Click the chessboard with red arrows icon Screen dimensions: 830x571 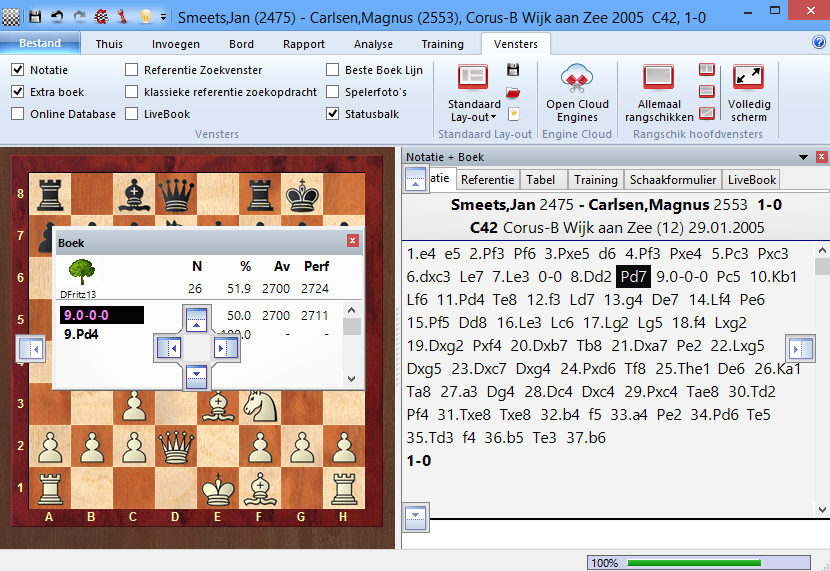[101, 17]
